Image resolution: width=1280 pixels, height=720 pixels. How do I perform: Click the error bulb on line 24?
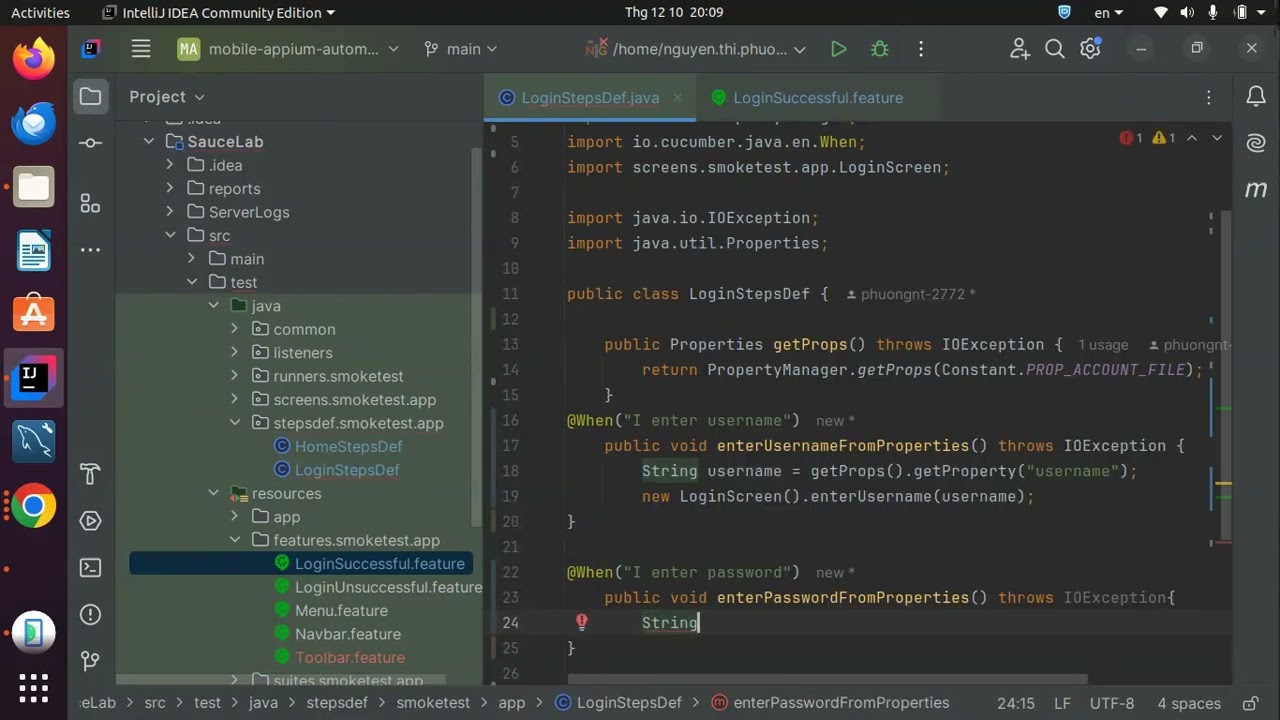coord(581,622)
